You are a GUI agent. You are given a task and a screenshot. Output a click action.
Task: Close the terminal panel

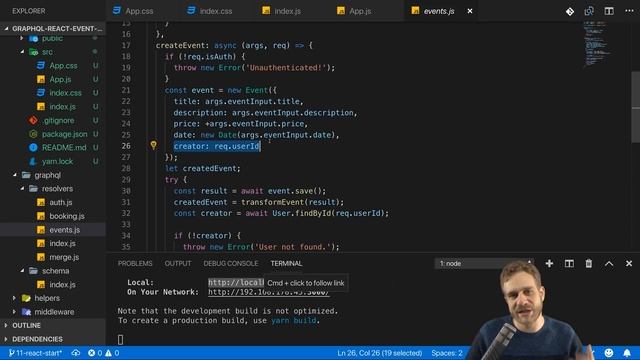click(629, 264)
